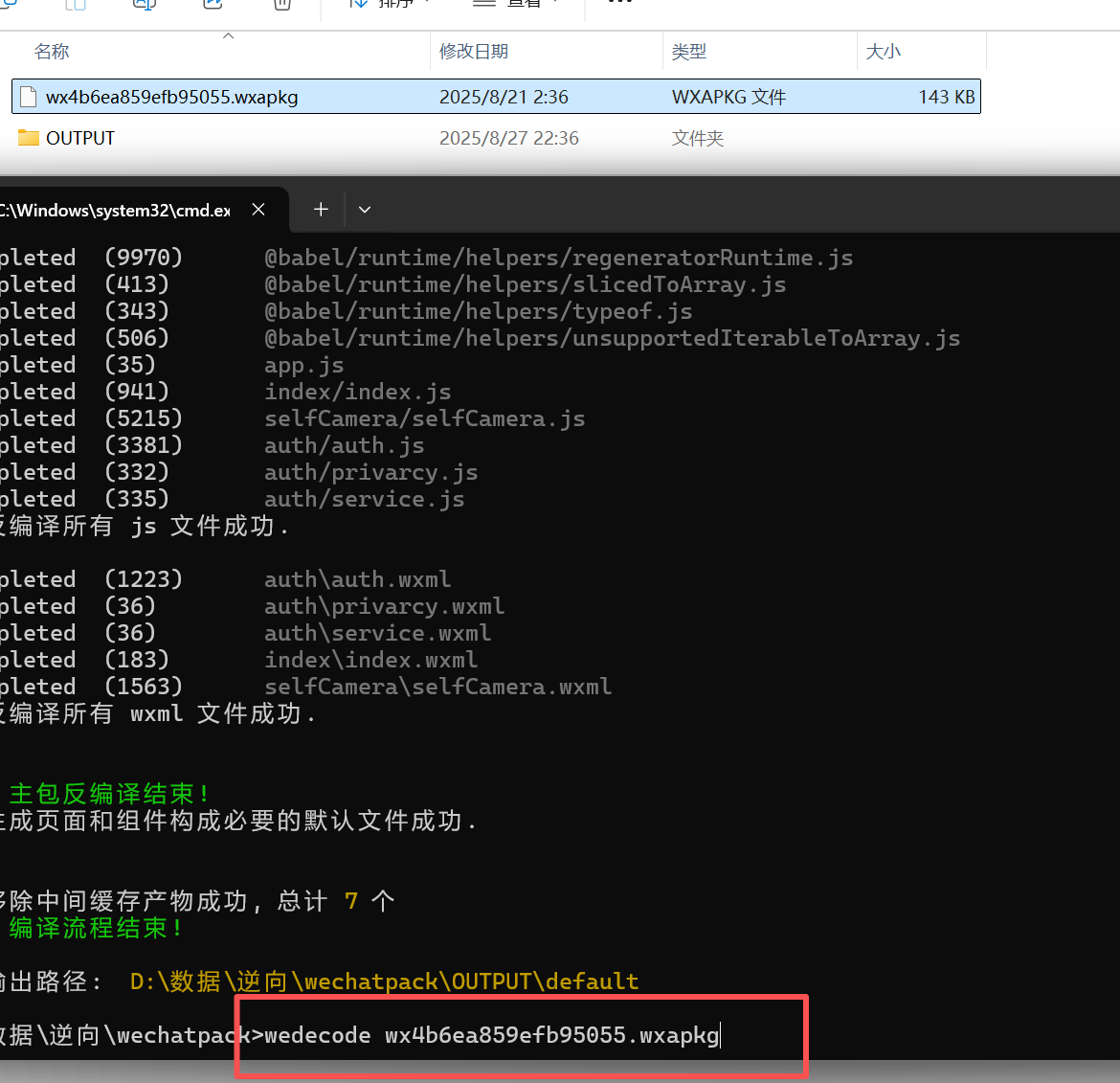Click selfCamera/selfCamera.js in terminal output
The height and width of the screenshot is (1083, 1120).
424,418
